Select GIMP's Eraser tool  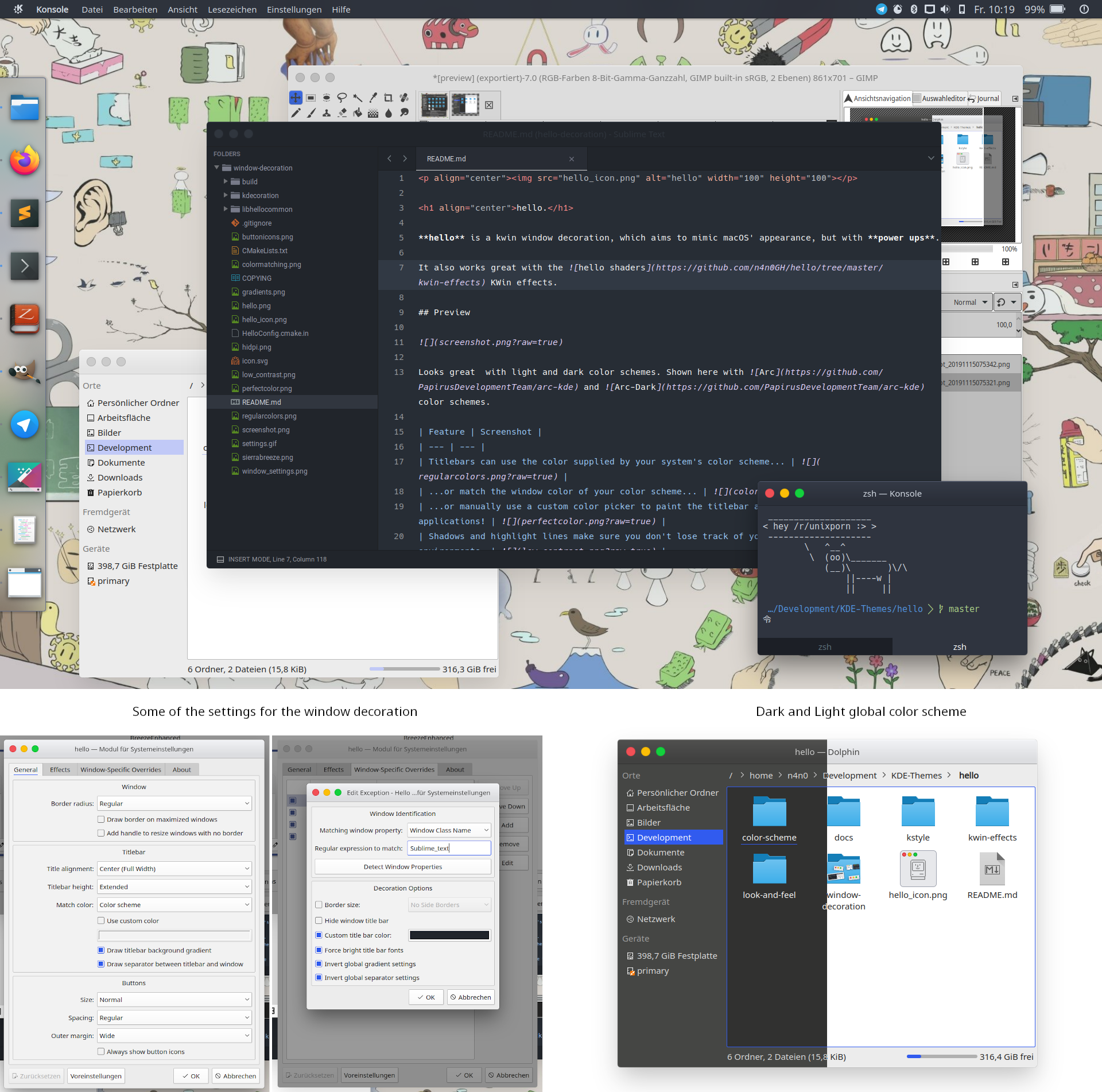pos(342,114)
